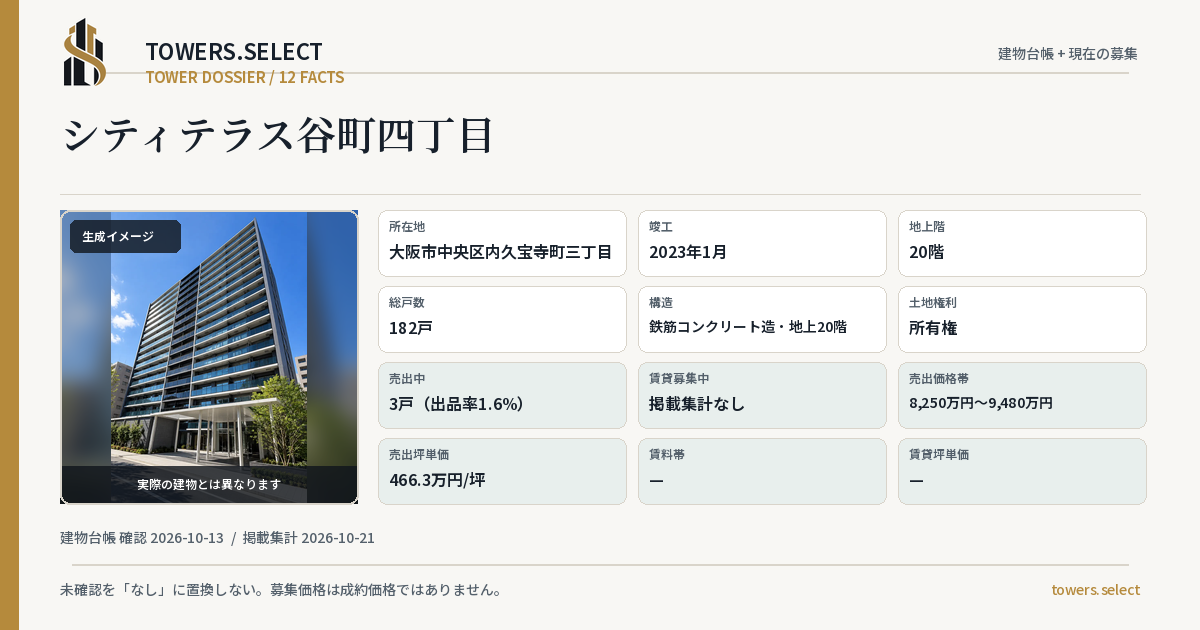The image size is (1200, 630).
Task: Click the TOWERS.SELECT tower logo icon
Action: (85, 52)
